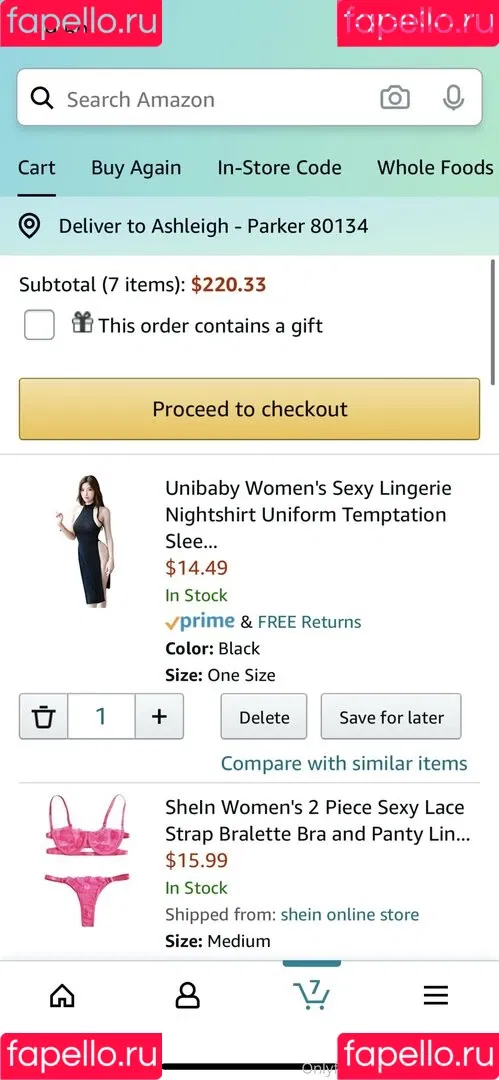Go to Home via bottom bar icon
The height and width of the screenshot is (1080, 499).
[x=62, y=995]
